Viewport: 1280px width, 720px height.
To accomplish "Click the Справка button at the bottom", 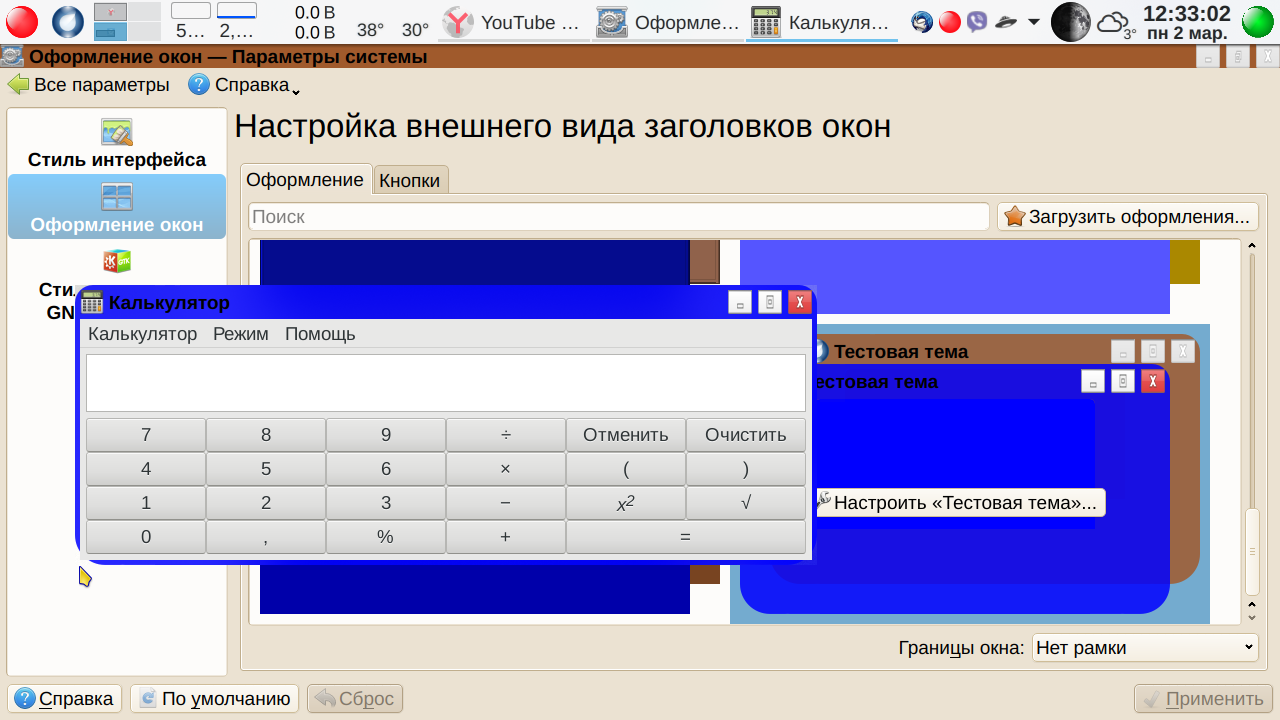I will (65, 699).
